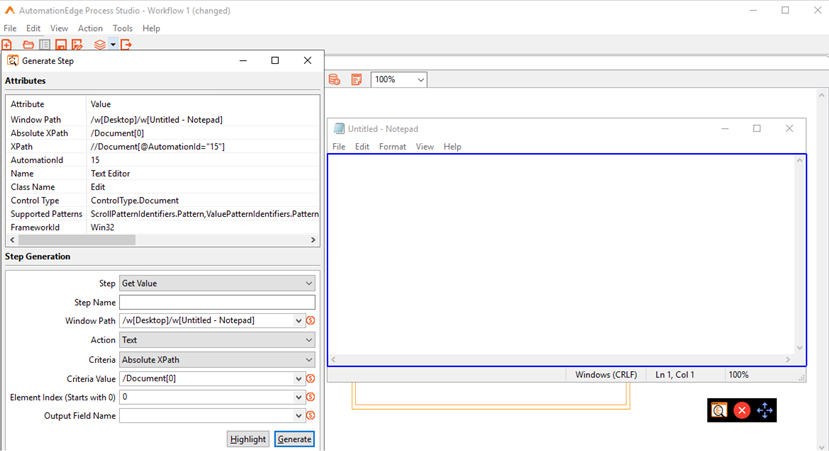829x451 pixels.
Task: Click Windows (CRLF) in Notepad status bar
Action: (x=606, y=375)
